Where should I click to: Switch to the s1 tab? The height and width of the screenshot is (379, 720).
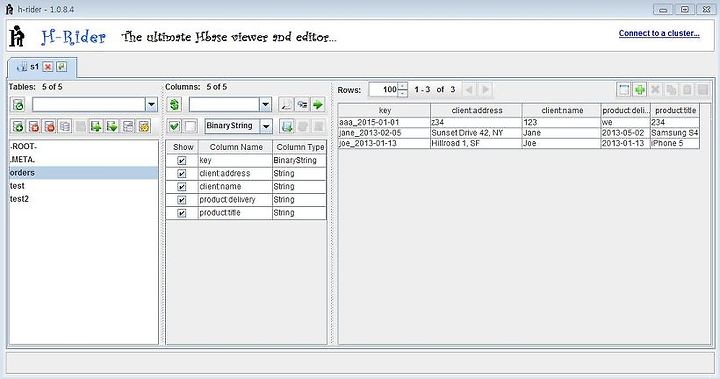[34, 67]
